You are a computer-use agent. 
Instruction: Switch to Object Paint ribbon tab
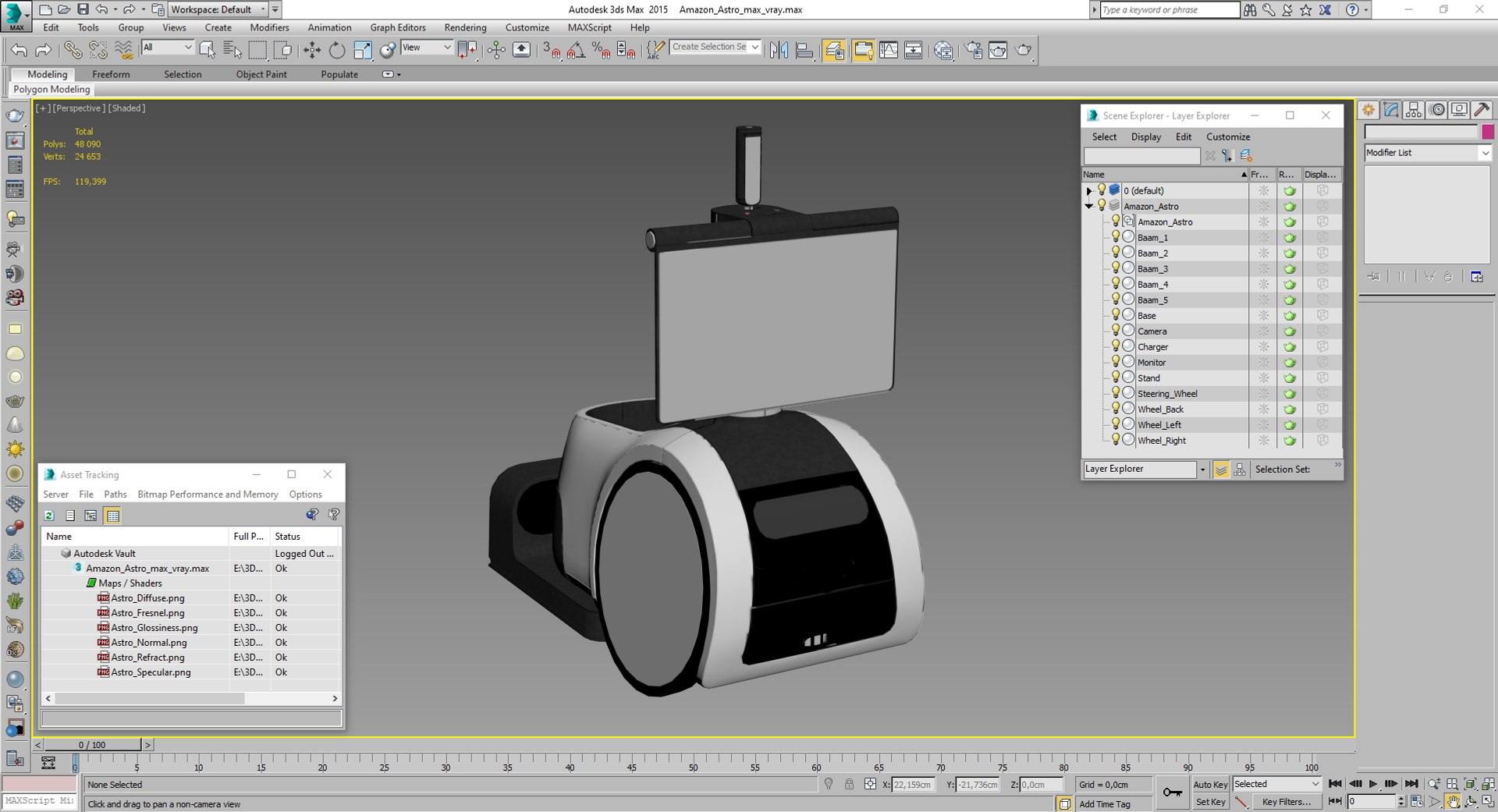pyautogui.click(x=261, y=74)
